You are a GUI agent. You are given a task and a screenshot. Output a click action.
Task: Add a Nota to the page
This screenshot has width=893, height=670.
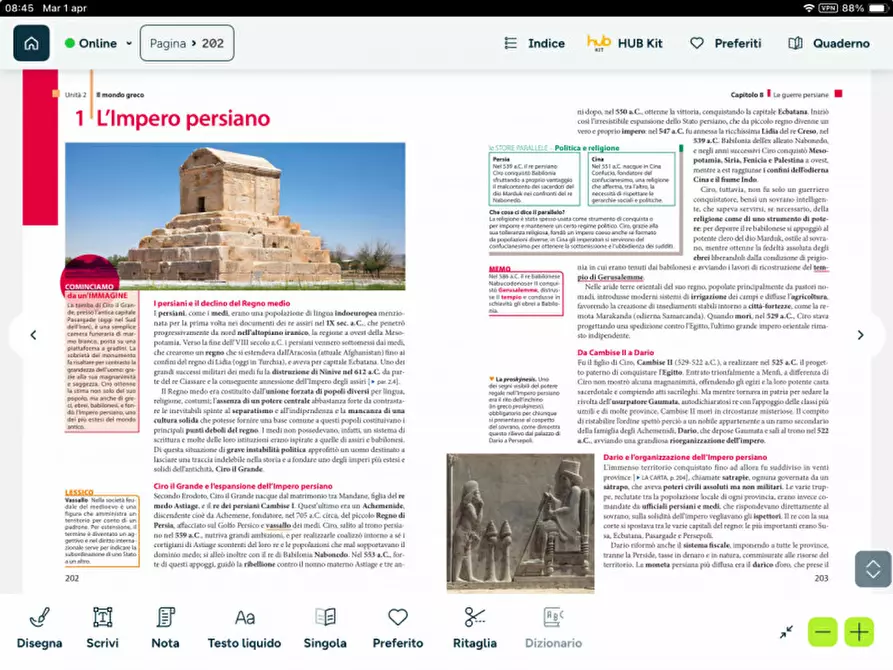165,628
